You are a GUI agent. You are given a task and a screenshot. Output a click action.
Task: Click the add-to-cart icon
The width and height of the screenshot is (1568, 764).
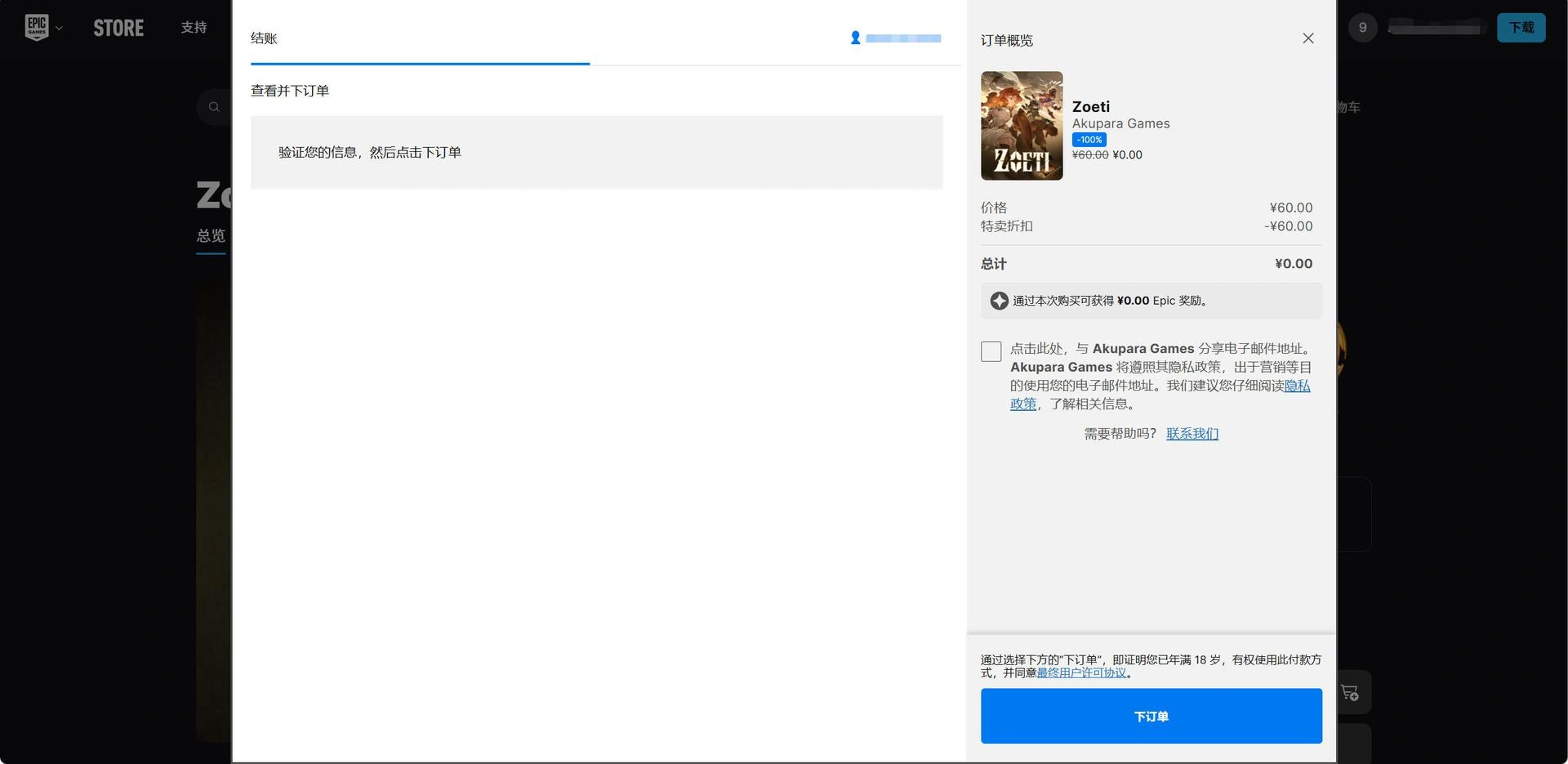tap(1349, 692)
